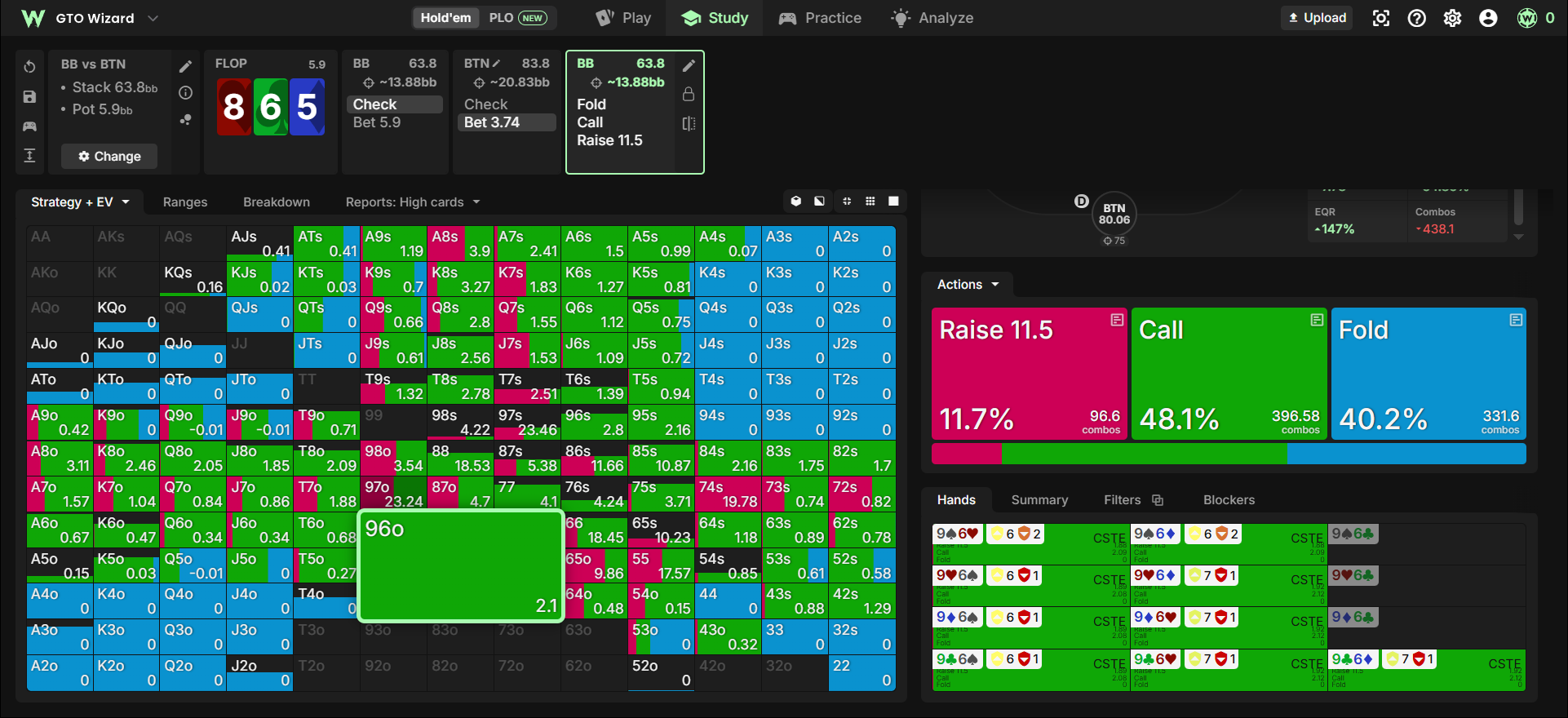Open the help question mark icon

[x=1416, y=18]
